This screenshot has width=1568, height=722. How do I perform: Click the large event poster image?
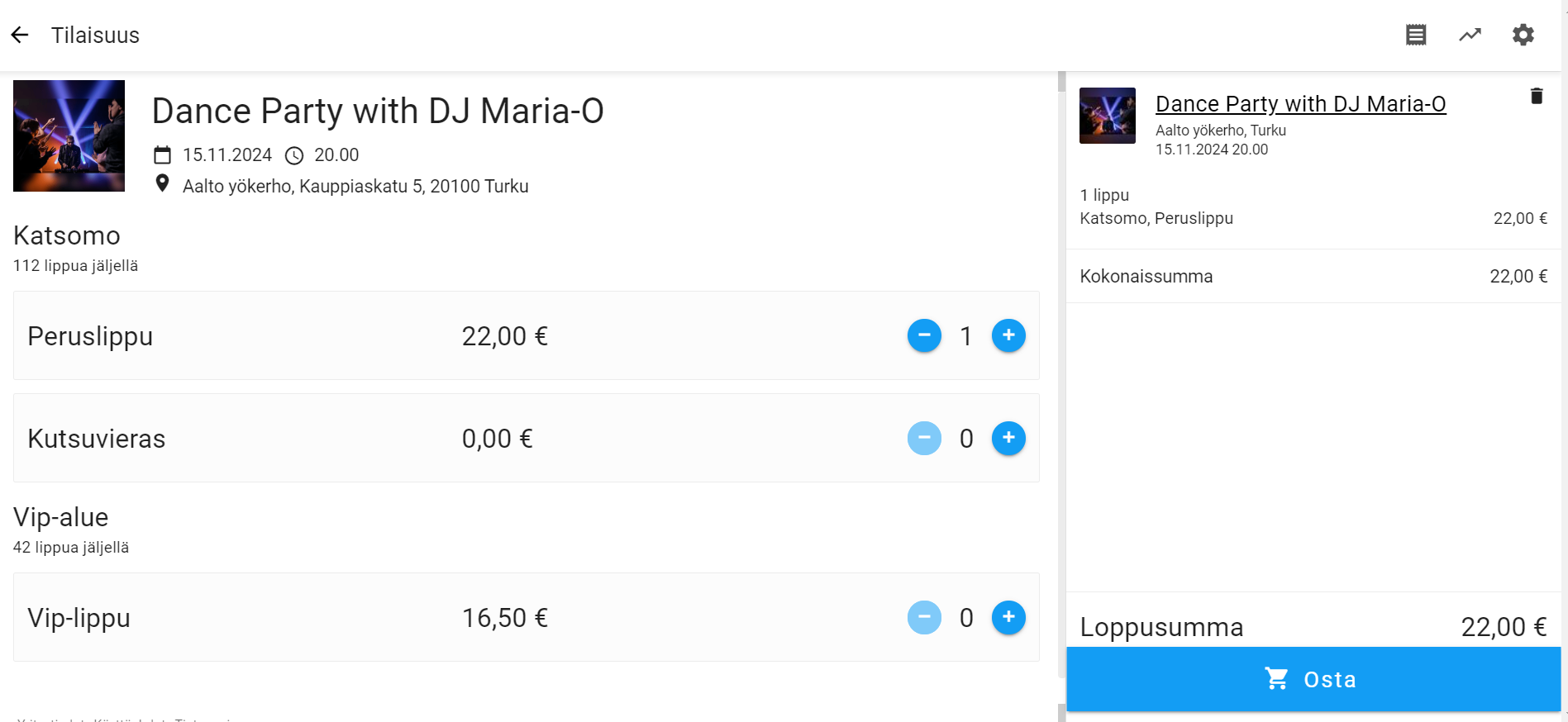coord(69,135)
